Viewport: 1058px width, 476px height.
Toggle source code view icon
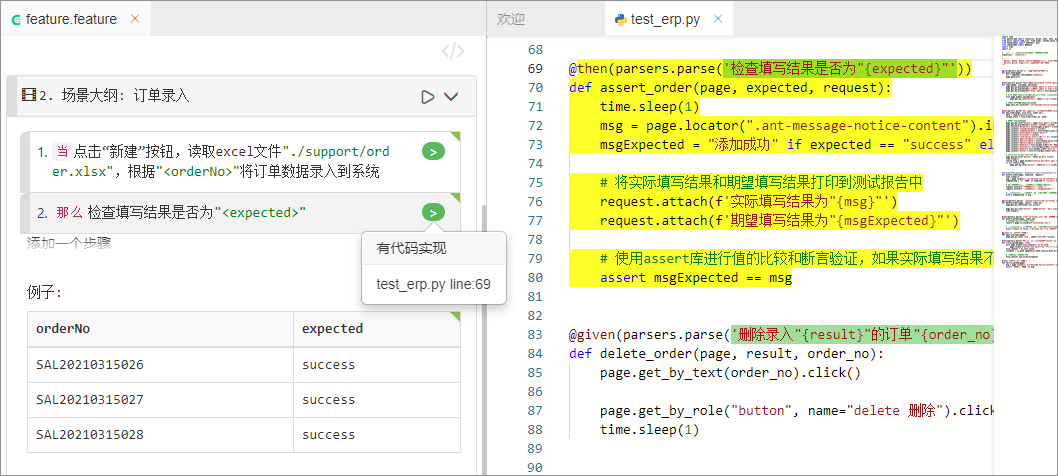pyautogui.click(x=453, y=52)
